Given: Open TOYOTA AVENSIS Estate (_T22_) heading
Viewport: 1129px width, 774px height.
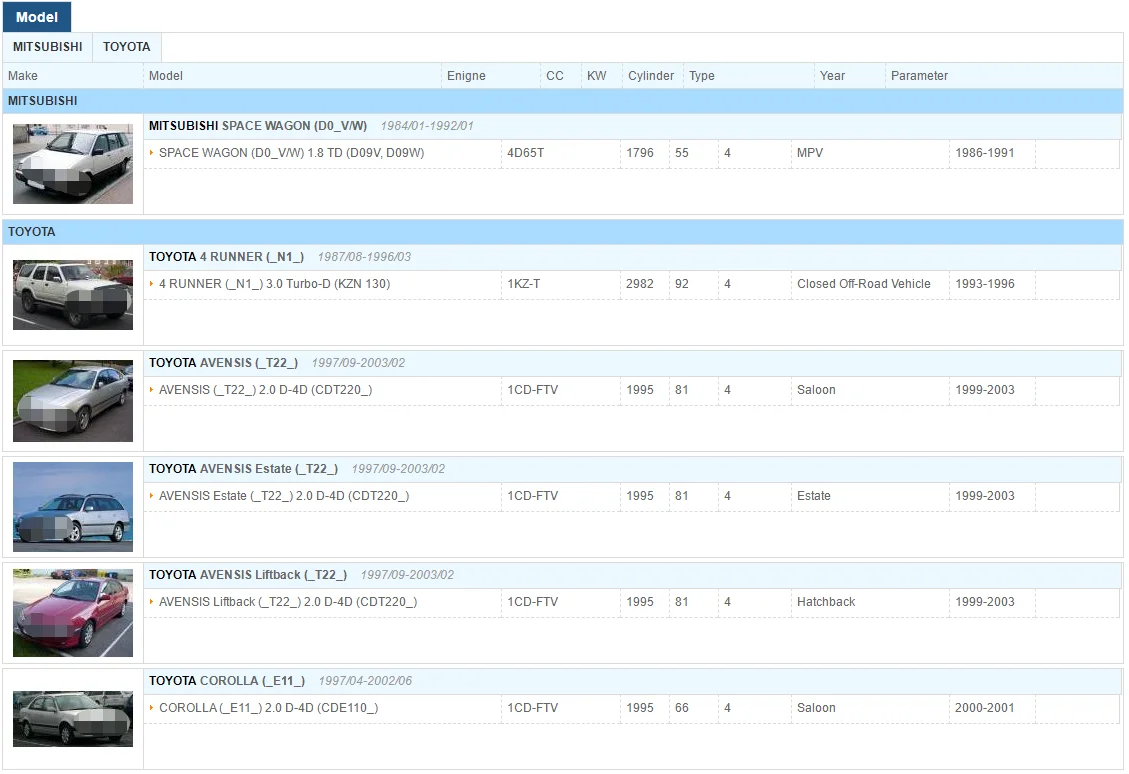Looking at the screenshot, I should coord(243,469).
